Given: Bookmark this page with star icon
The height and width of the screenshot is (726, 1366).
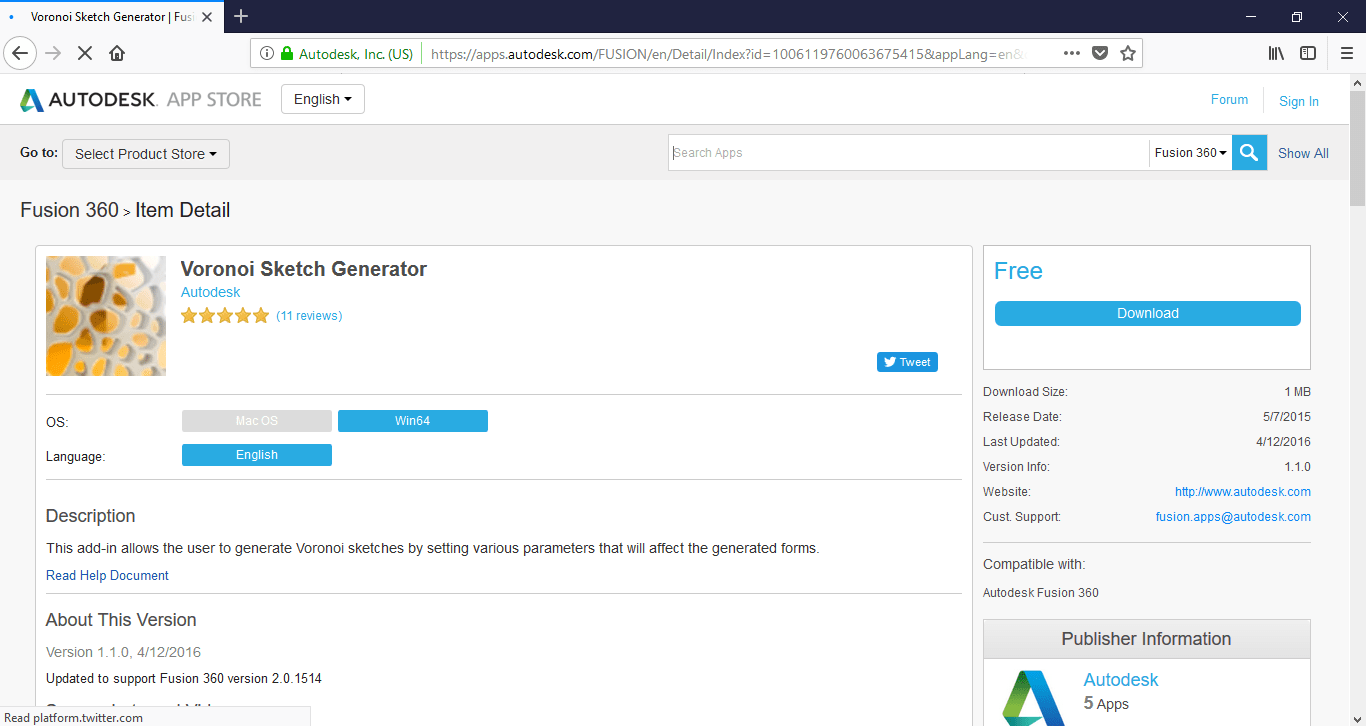Looking at the screenshot, I should (1128, 54).
